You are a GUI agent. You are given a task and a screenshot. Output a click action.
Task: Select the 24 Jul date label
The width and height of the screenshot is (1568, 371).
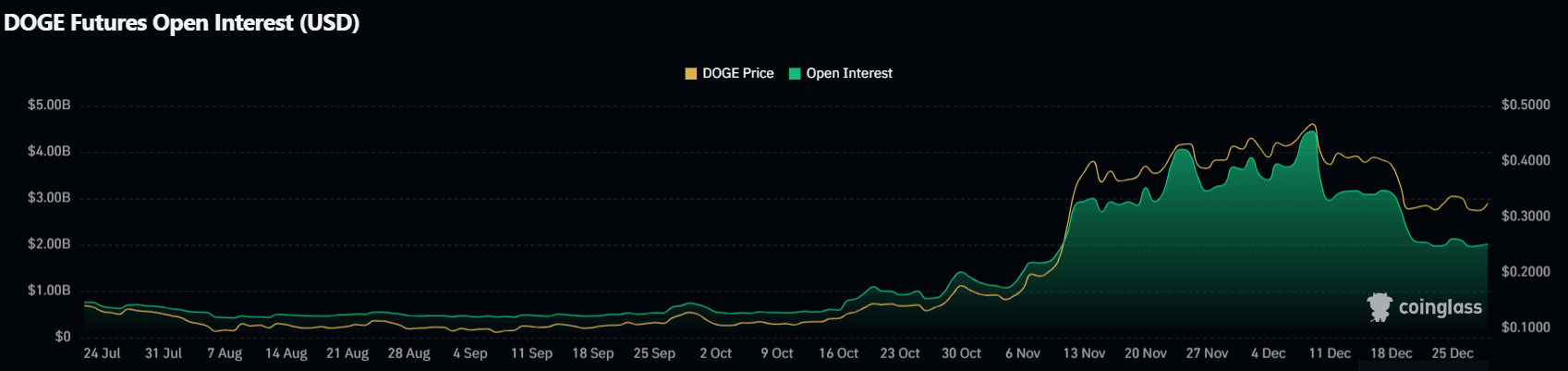pos(102,353)
